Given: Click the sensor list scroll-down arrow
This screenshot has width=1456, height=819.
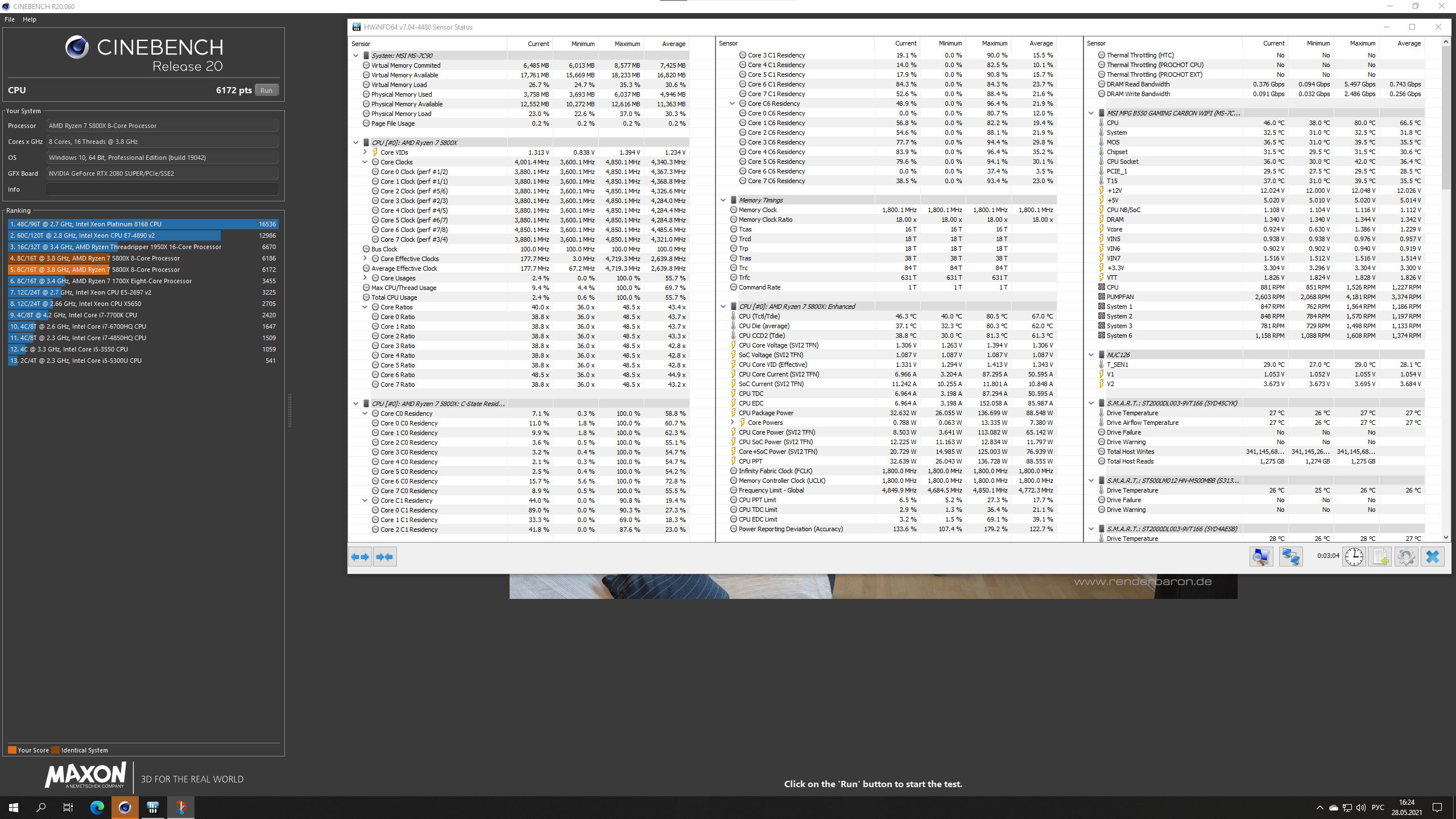Looking at the screenshot, I should [1446, 537].
